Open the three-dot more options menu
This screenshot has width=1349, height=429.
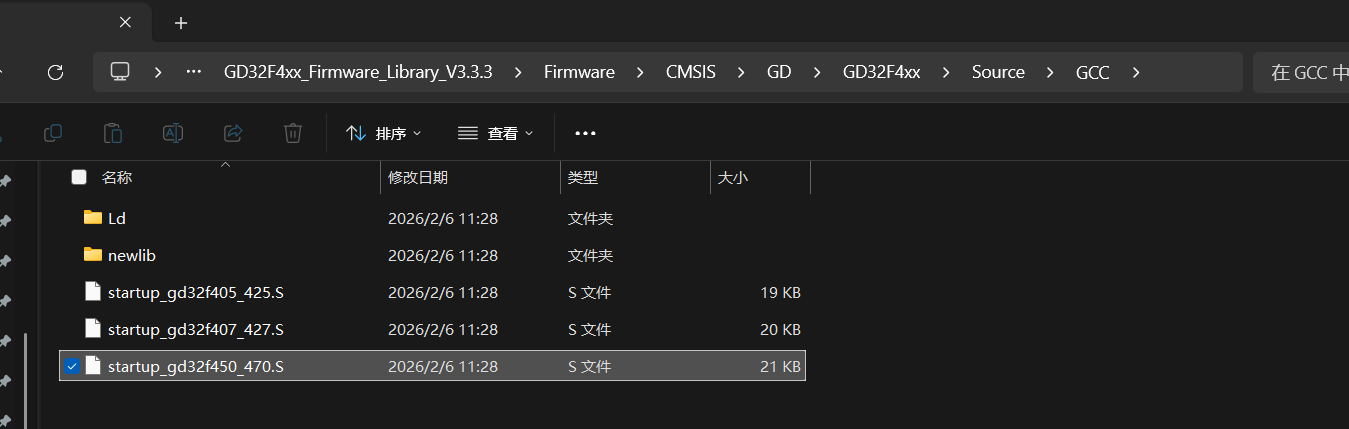586,133
